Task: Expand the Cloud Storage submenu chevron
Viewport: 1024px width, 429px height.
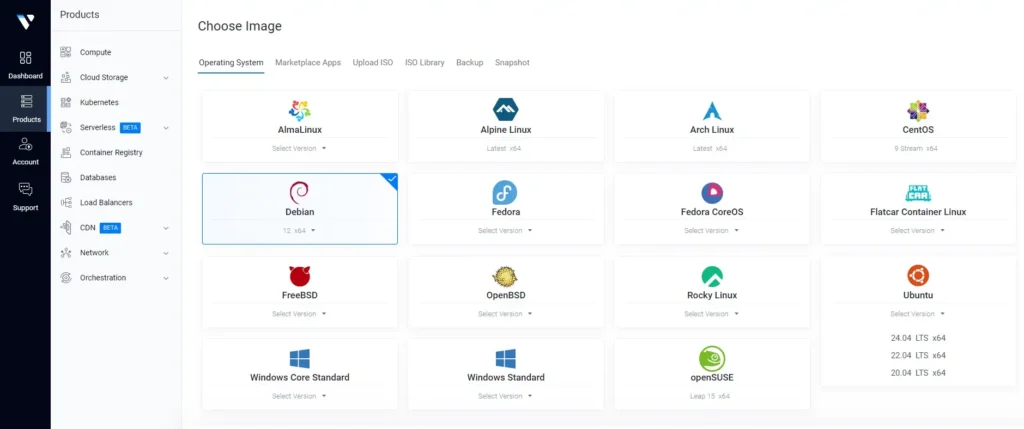Action: (x=166, y=78)
